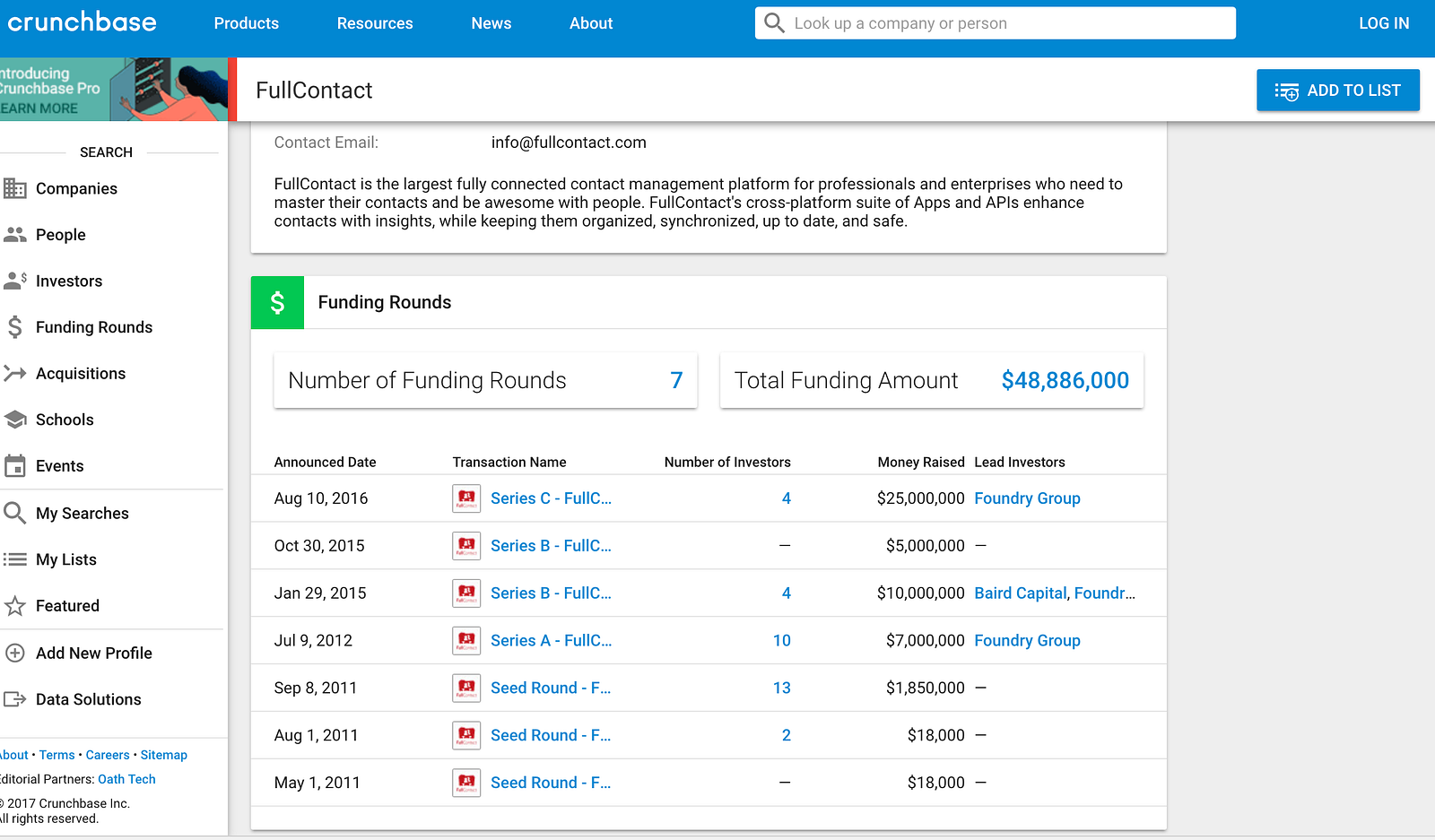Image resolution: width=1435 pixels, height=840 pixels.
Task: Click the People icon in sidebar
Action: coord(15,235)
